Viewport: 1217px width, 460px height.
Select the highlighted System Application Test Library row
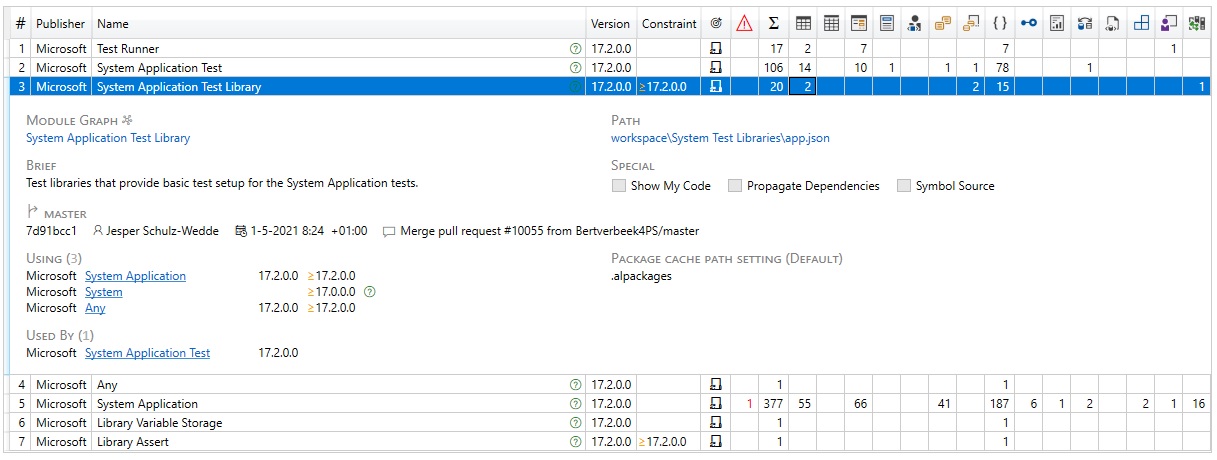tap(609, 87)
